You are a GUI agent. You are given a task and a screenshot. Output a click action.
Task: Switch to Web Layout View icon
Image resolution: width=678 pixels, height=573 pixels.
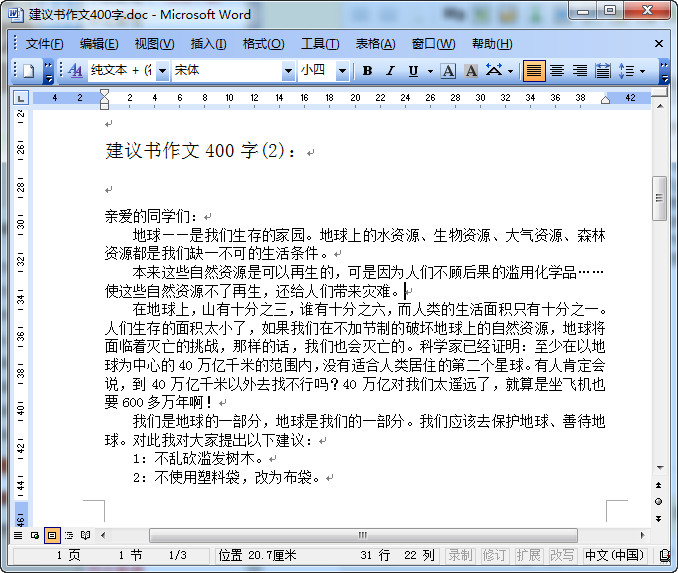[x=35, y=536]
